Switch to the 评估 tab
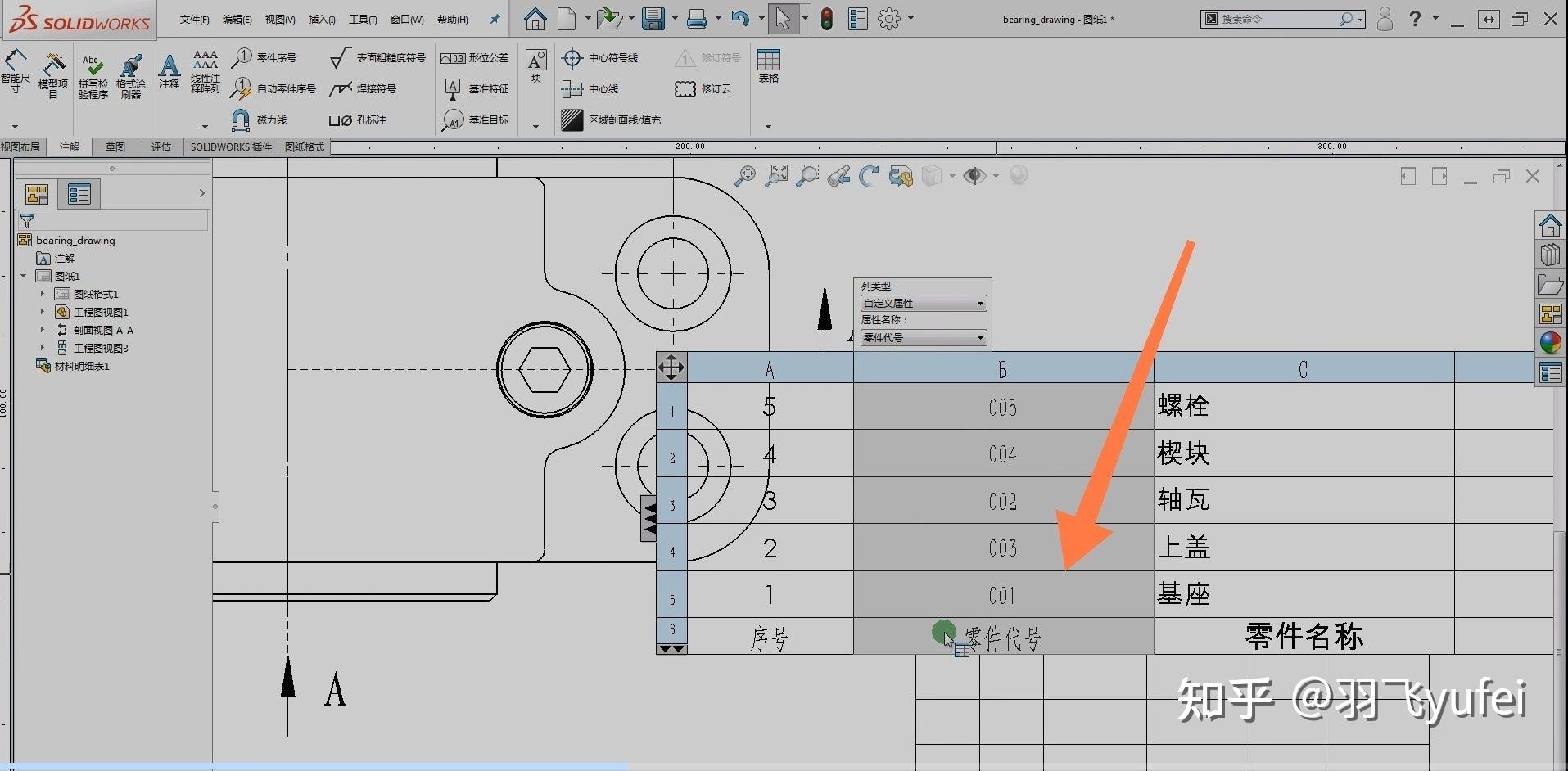 (x=161, y=147)
